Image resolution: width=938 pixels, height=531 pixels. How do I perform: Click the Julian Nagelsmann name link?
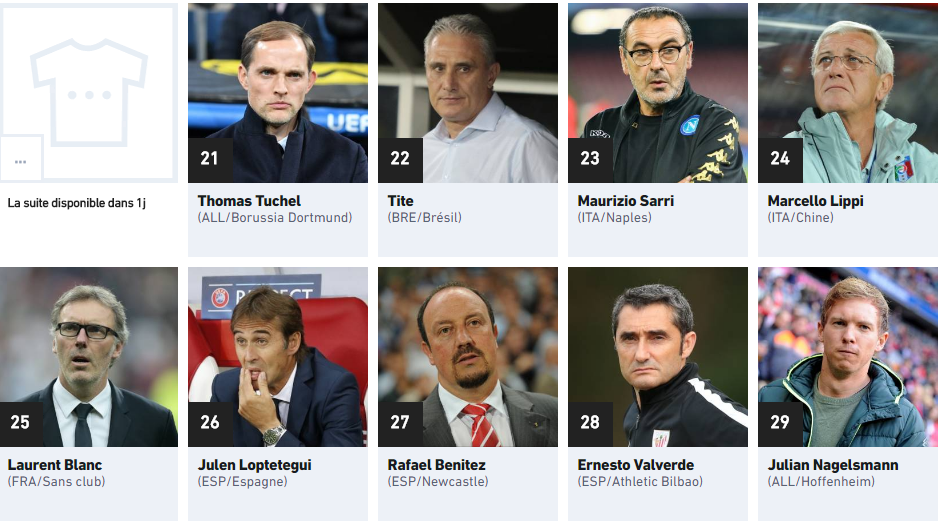pyautogui.click(x=833, y=465)
